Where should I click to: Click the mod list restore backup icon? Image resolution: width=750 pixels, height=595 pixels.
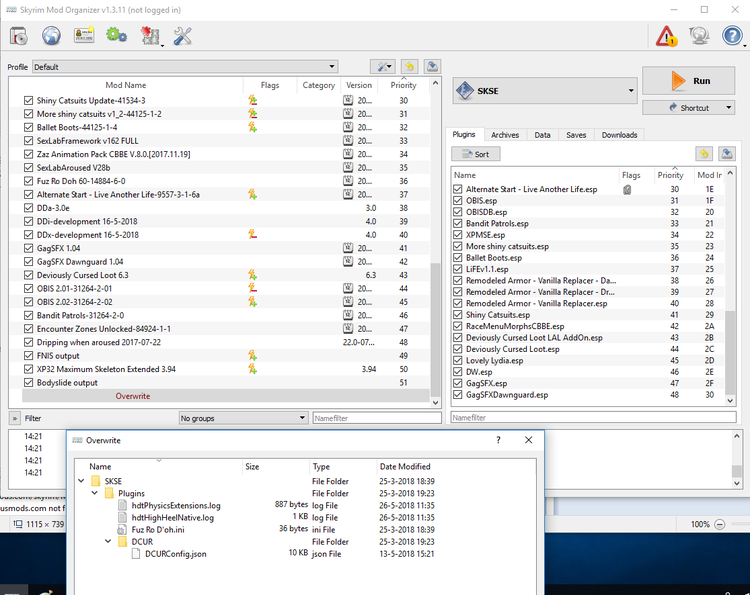click(409, 66)
